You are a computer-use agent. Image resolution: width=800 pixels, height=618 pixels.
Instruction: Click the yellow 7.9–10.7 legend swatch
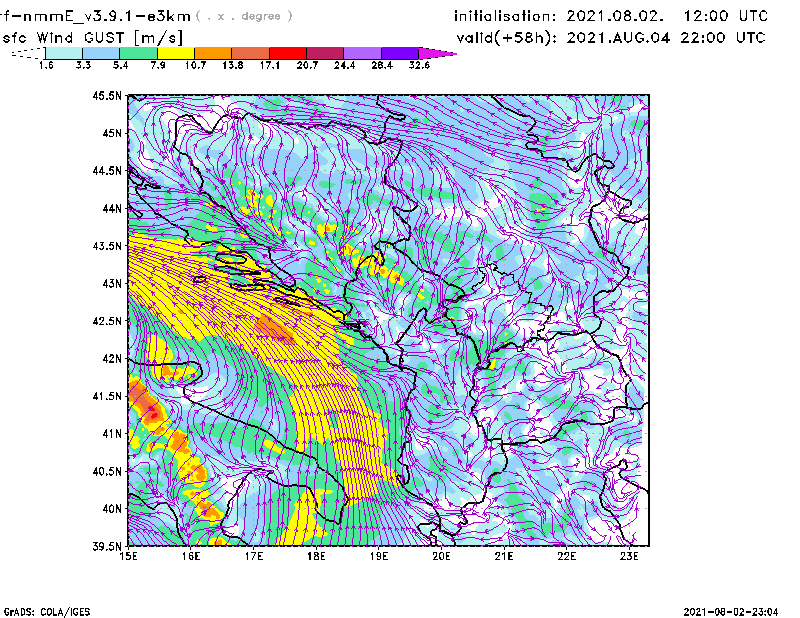click(x=176, y=53)
